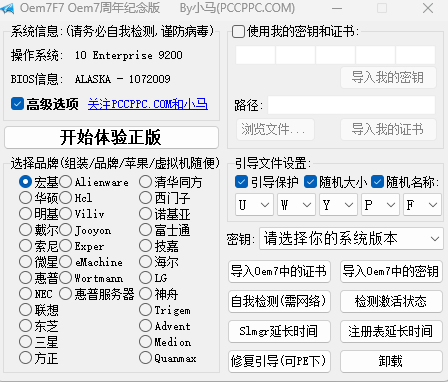448x382 pixels.
Task: Select the 方正 brand radio button
Action: tap(25, 358)
